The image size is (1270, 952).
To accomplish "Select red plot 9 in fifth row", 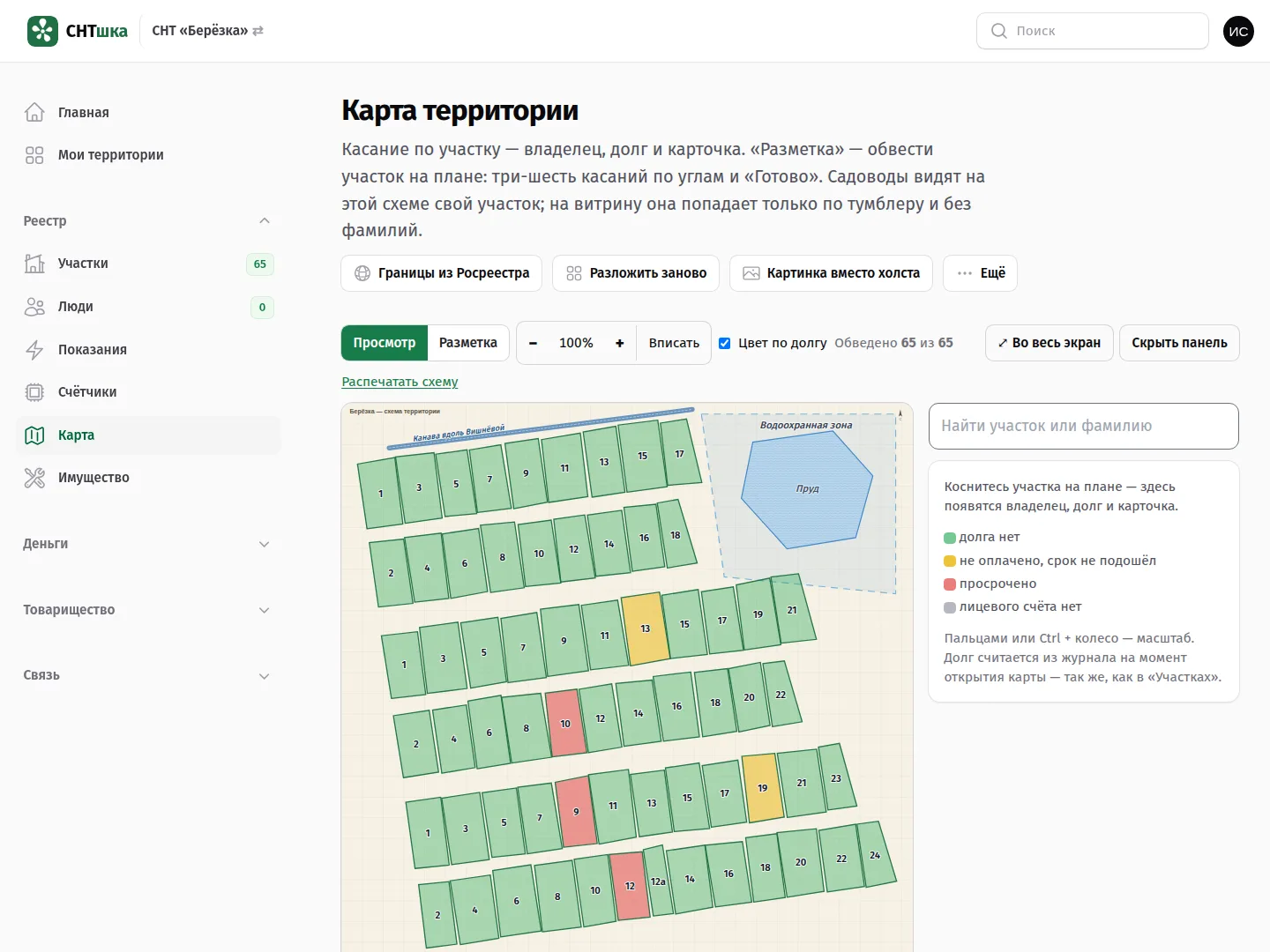I will (576, 812).
